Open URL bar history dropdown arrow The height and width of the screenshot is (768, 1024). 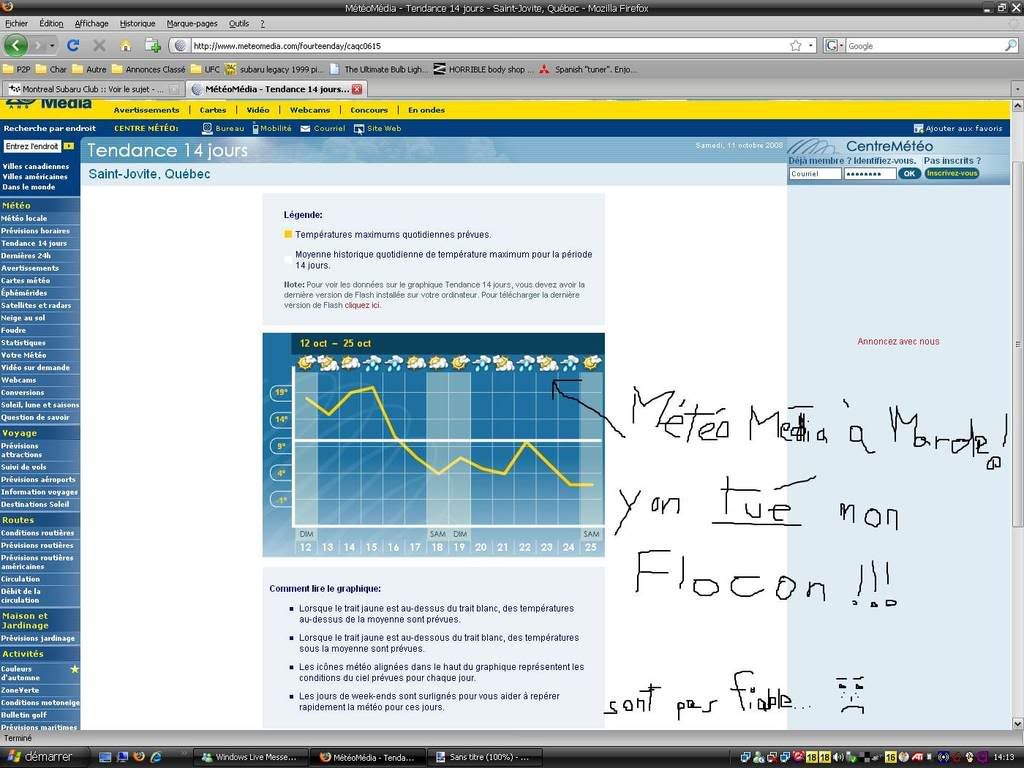pyautogui.click(x=811, y=46)
